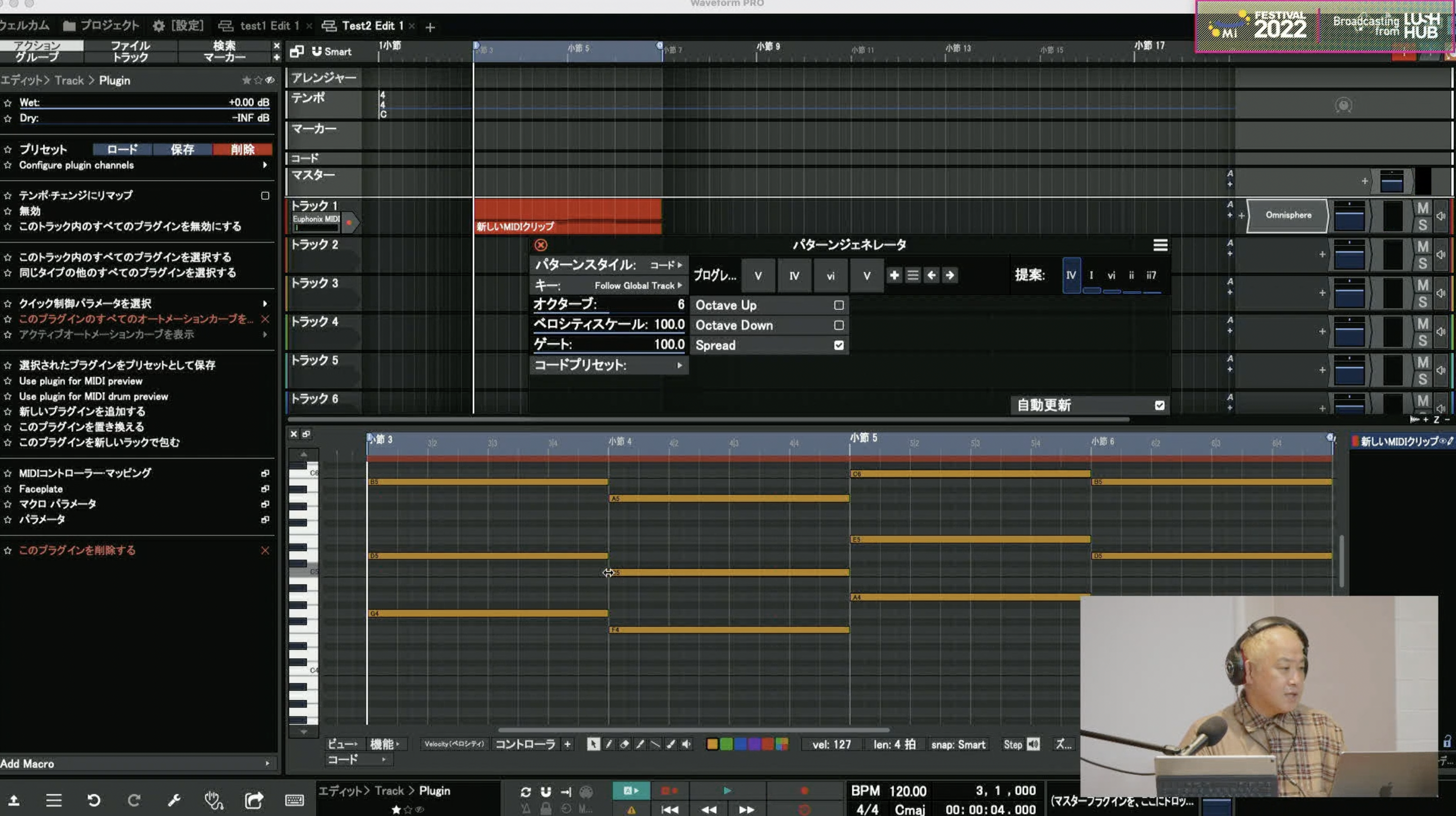Switch to the test1 Edit 1 tab
Image resolution: width=1456 pixels, height=816 pixels.
(x=259, y=26)
